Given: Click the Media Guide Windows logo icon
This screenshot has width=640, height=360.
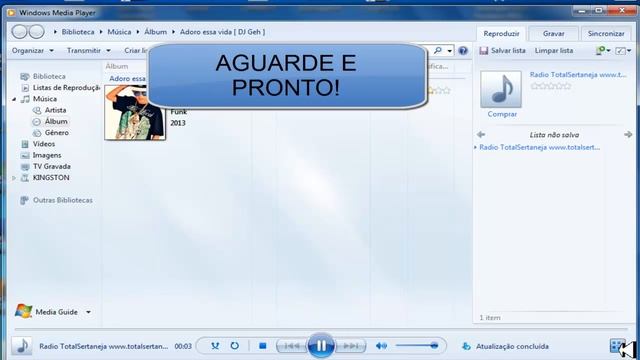Looking at the screenshot, I should (23, 311).
